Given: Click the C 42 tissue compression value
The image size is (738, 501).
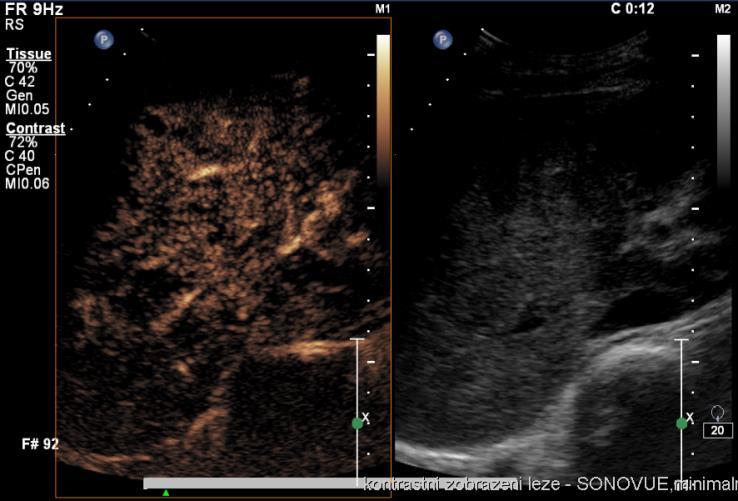Looking at the screenshot, I should 20,81.
